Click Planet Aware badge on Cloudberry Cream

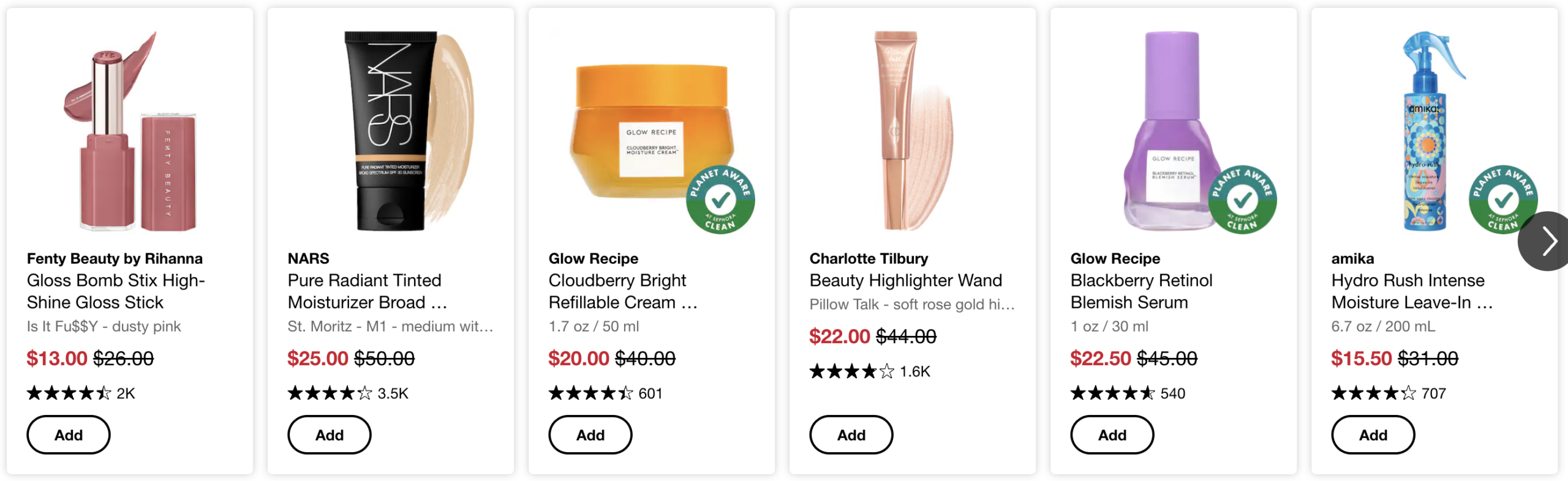coord(720,199)
